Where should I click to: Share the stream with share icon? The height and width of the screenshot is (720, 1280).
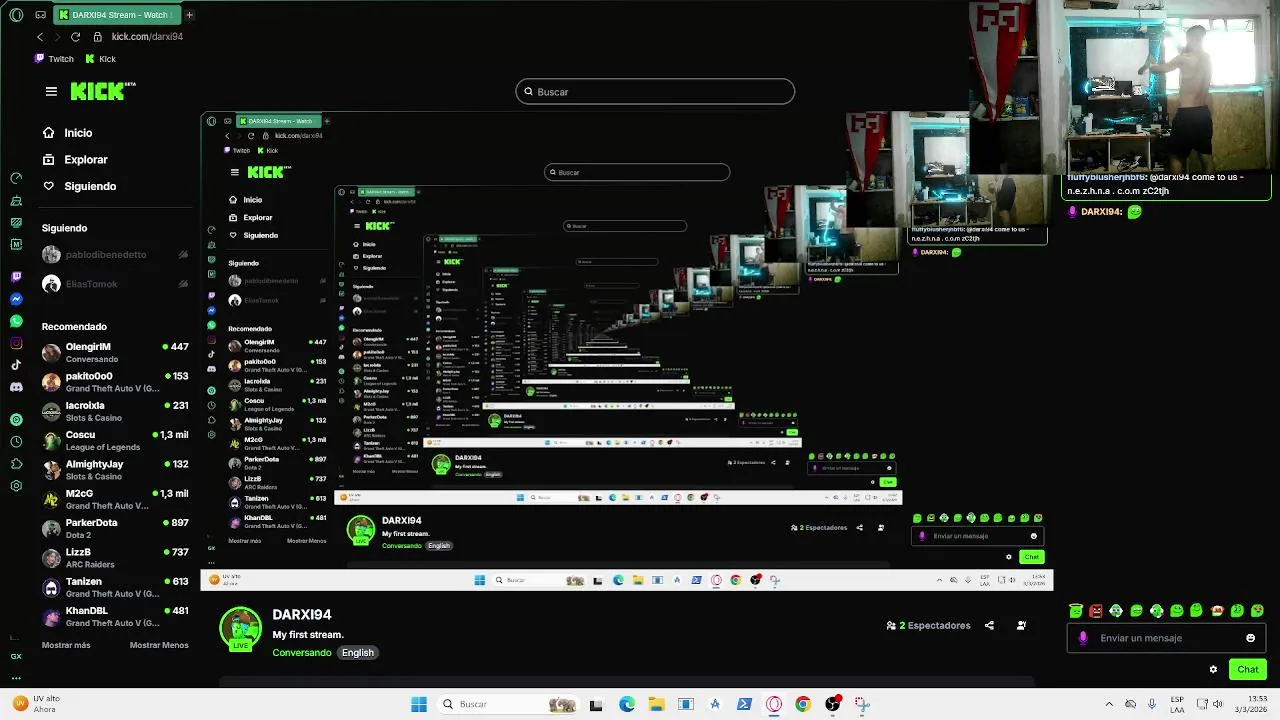pyautogui.click(x=989, y=626)
